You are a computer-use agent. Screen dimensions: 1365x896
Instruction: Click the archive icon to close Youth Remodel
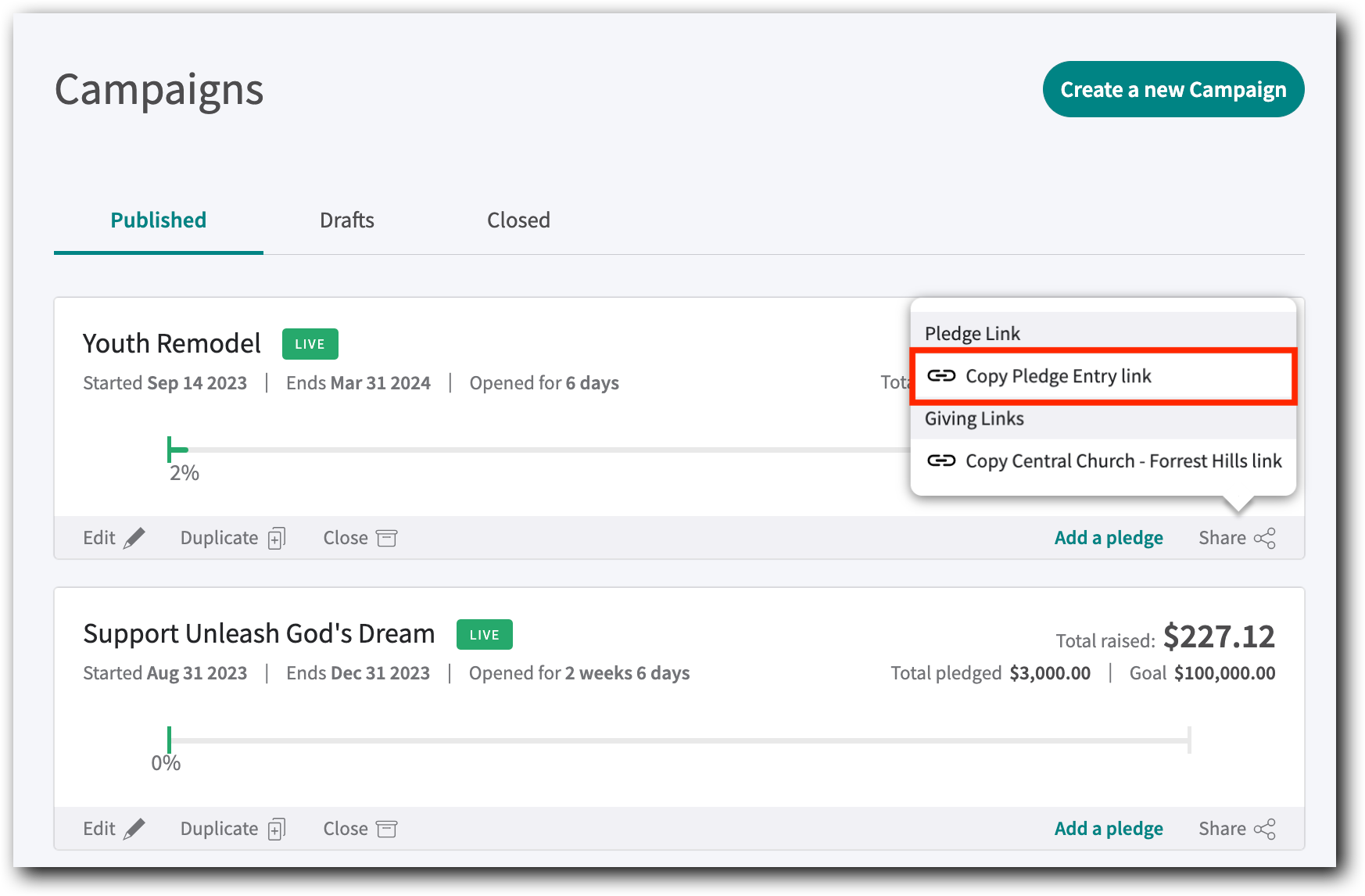[386, 538]
